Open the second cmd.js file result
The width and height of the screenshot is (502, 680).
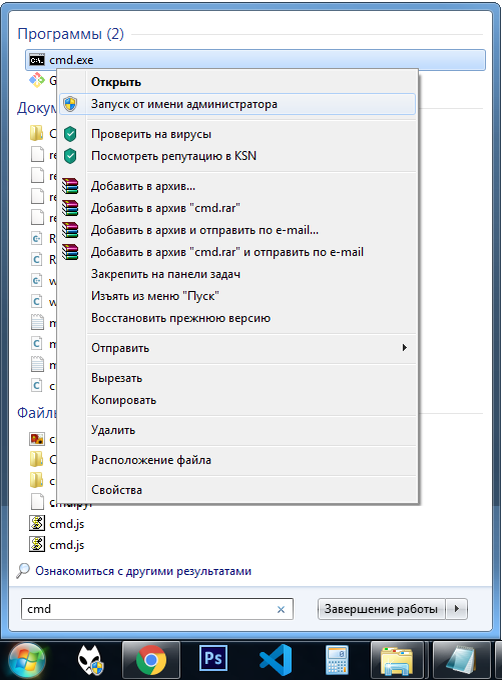tap(67, 545)
